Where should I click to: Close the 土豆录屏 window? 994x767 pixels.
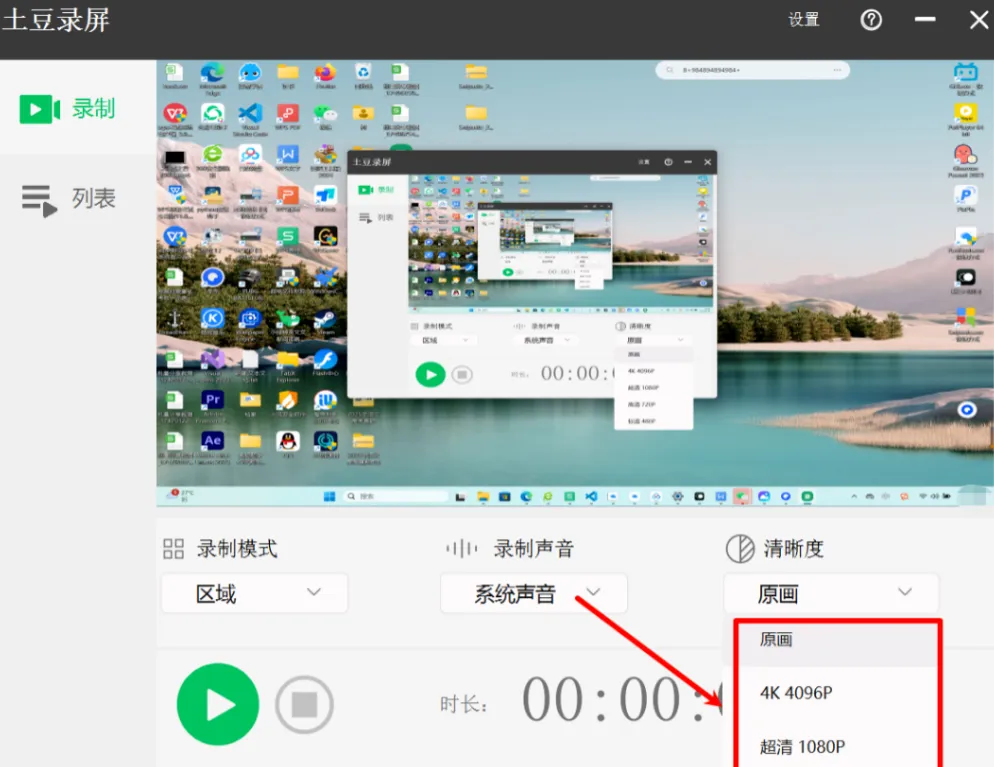click(x=979, y=20)
